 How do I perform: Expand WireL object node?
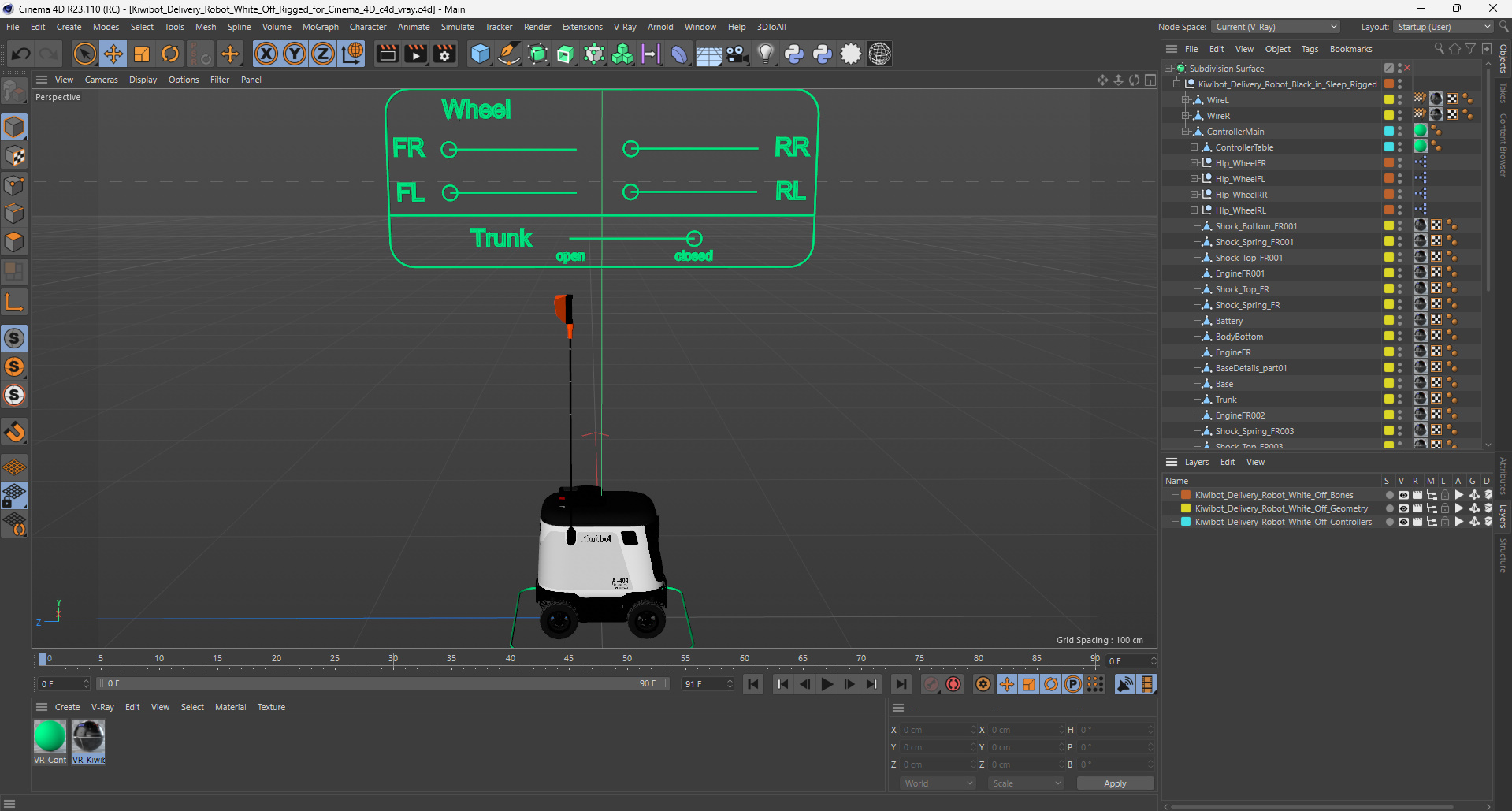tap(1186, 100)
